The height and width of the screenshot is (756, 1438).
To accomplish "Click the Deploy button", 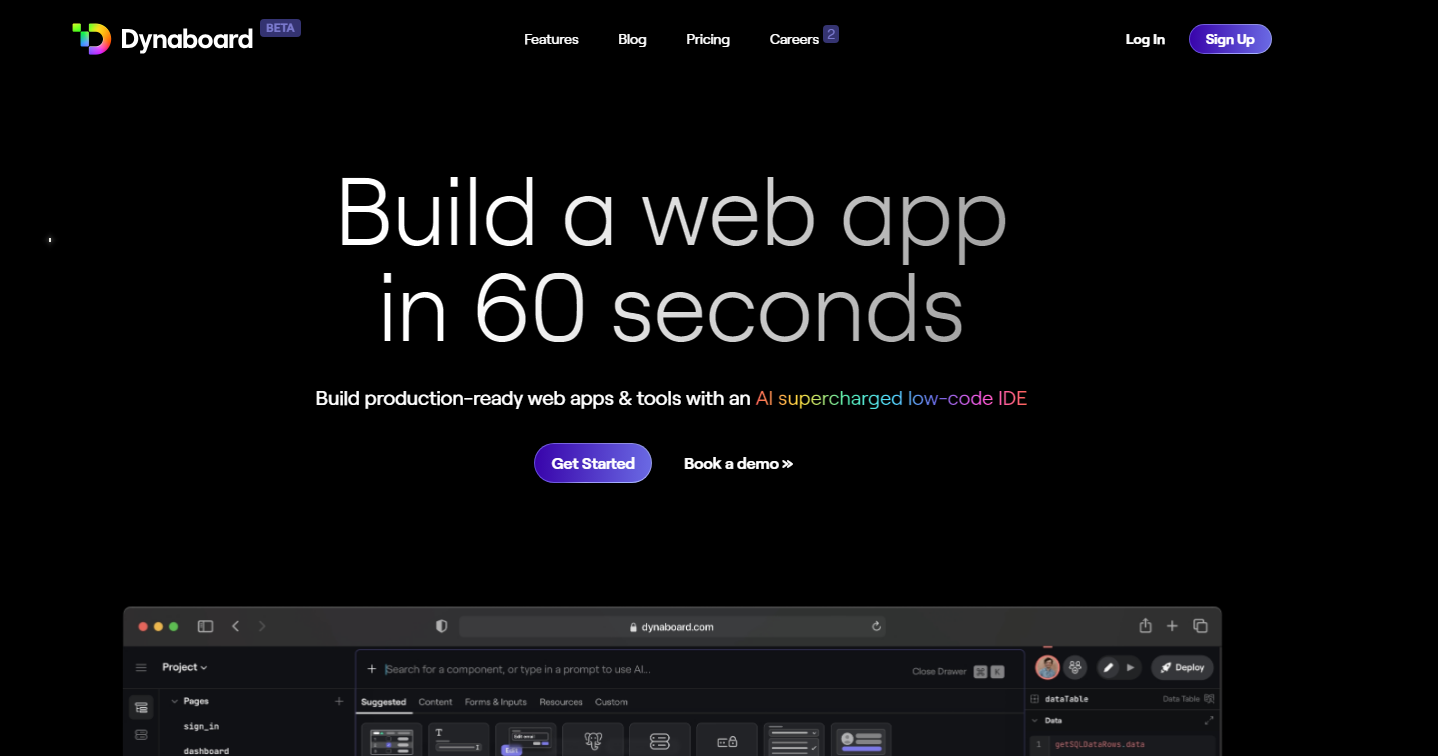I will [1182, 667].
